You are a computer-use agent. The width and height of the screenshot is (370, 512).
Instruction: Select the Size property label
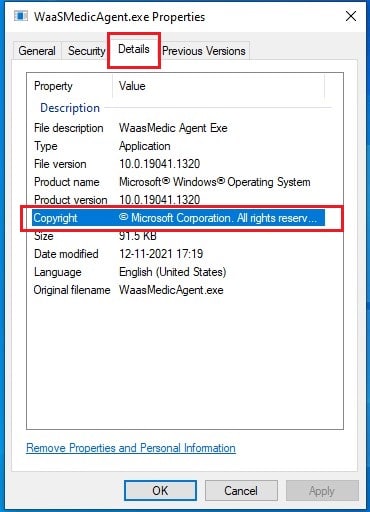pos(44,236)
